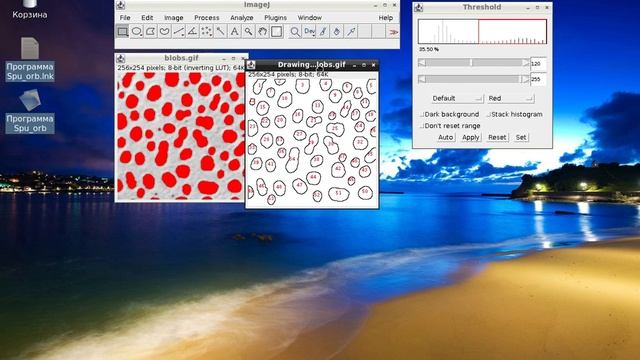Click outlined particle 51 in Drawing window
The width and height of the screenshot is (640, 360).
338,194
